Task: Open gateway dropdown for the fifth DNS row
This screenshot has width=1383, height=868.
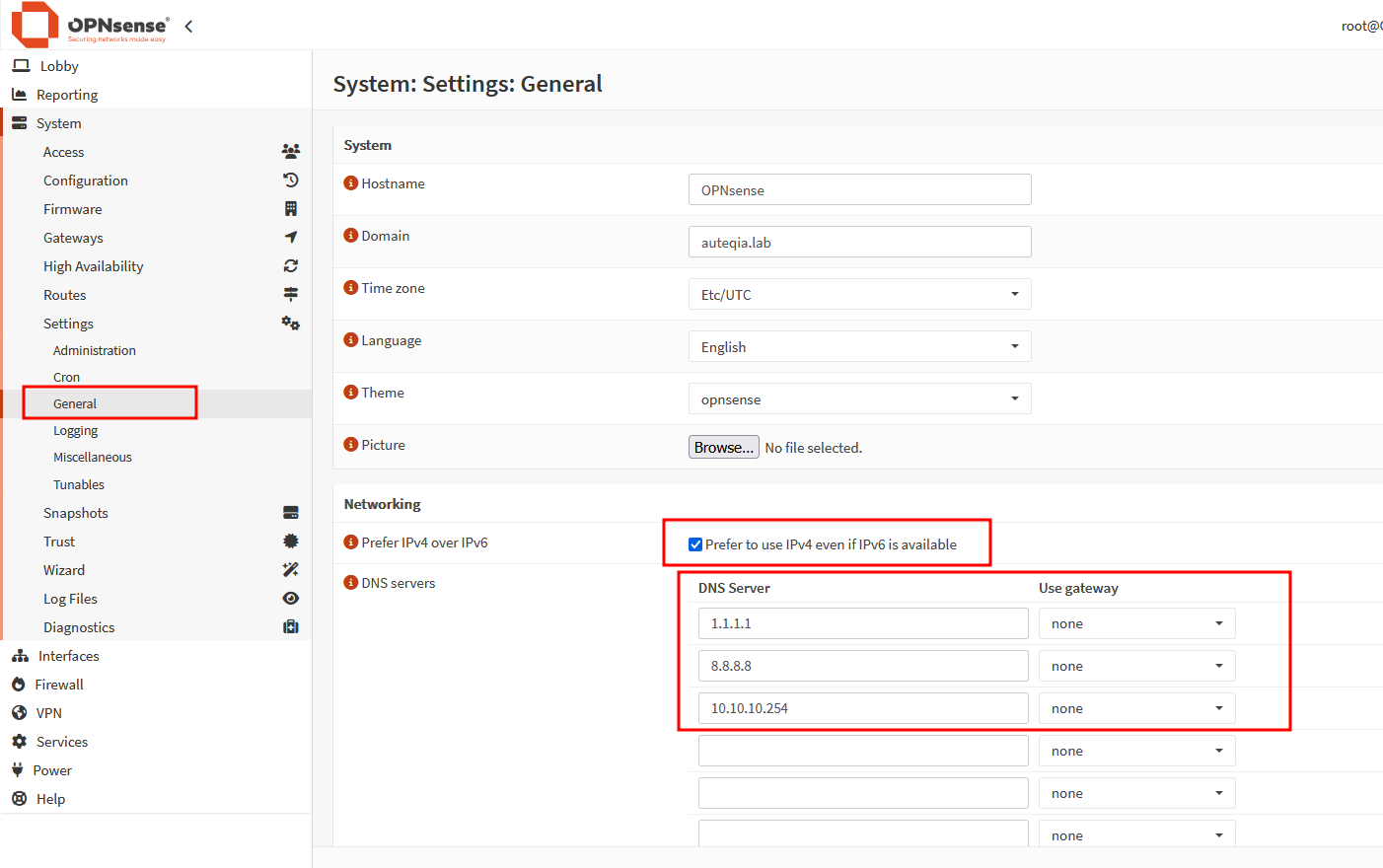Action: tap(1136, 793)
